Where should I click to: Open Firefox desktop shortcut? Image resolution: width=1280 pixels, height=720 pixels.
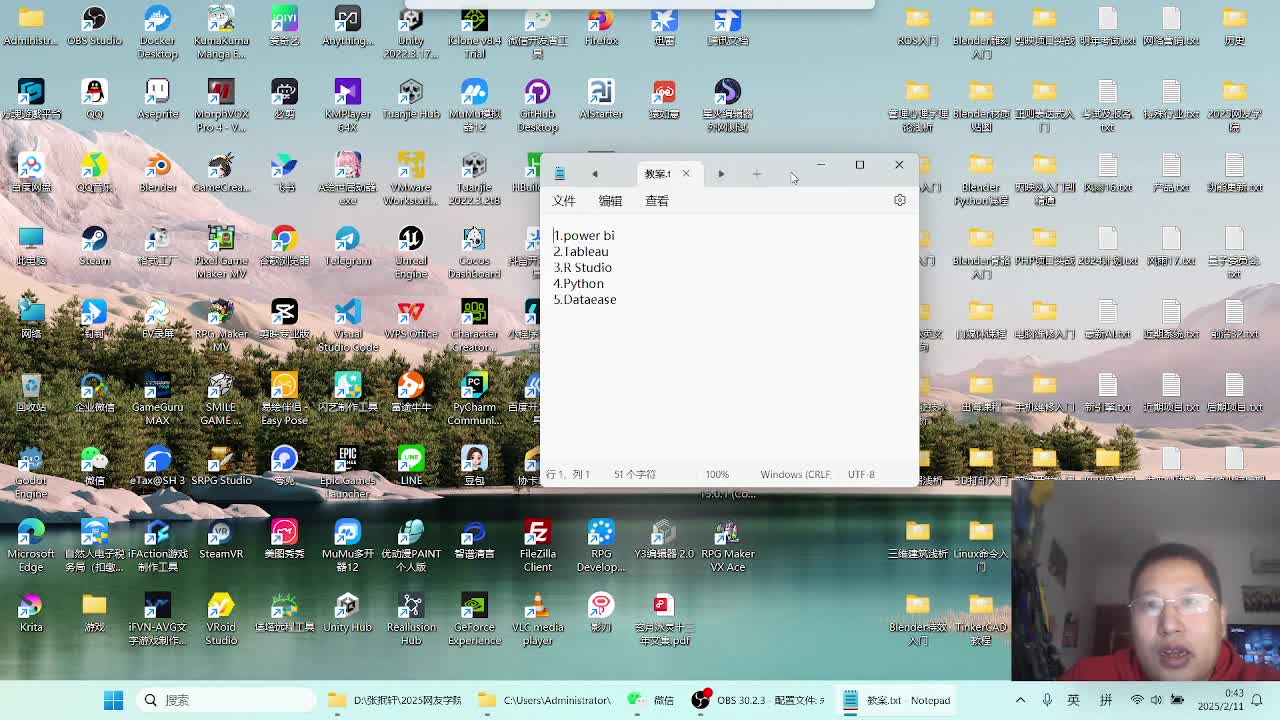tap(601, 27)
